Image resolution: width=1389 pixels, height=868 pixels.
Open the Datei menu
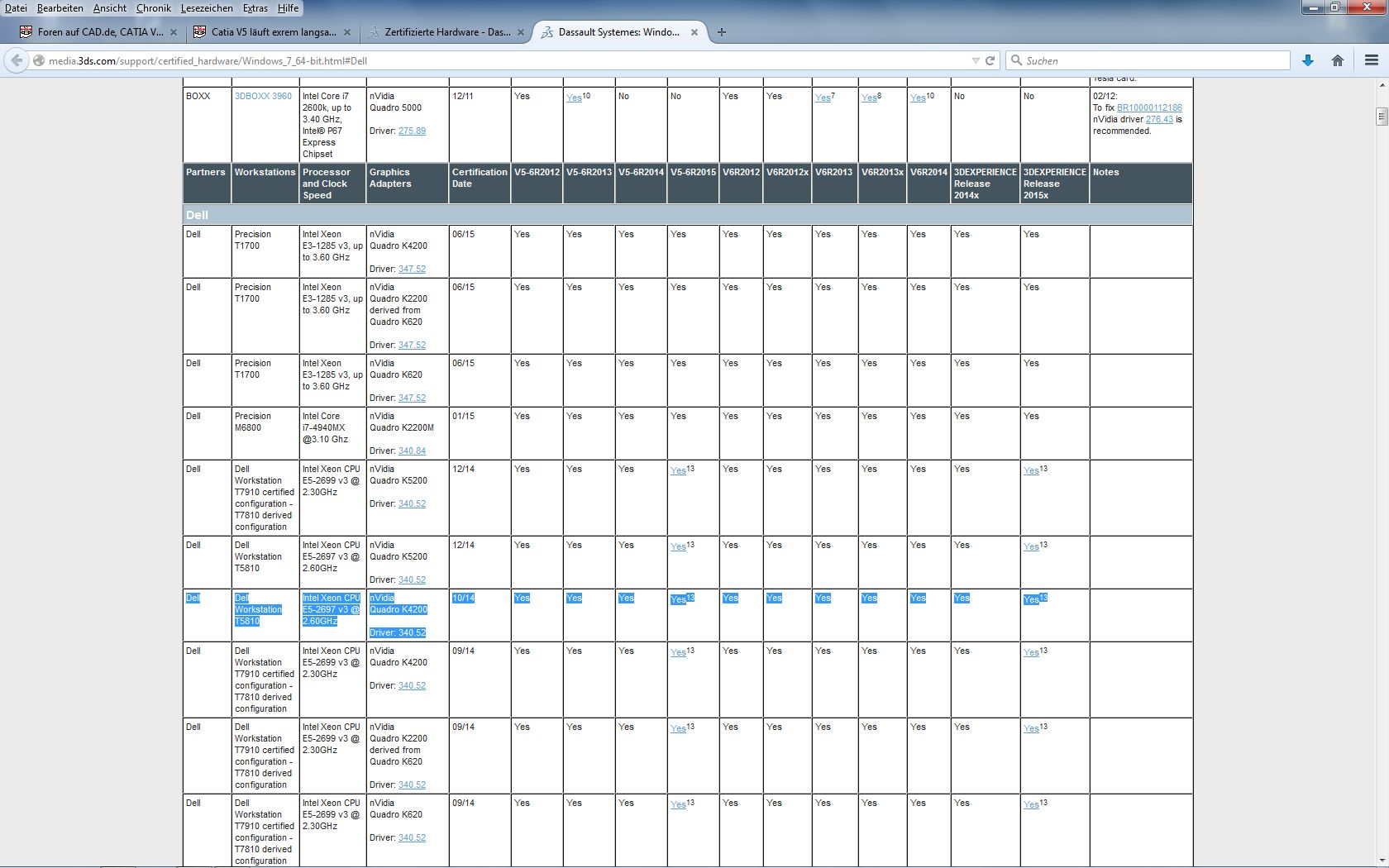pos(16,8)
